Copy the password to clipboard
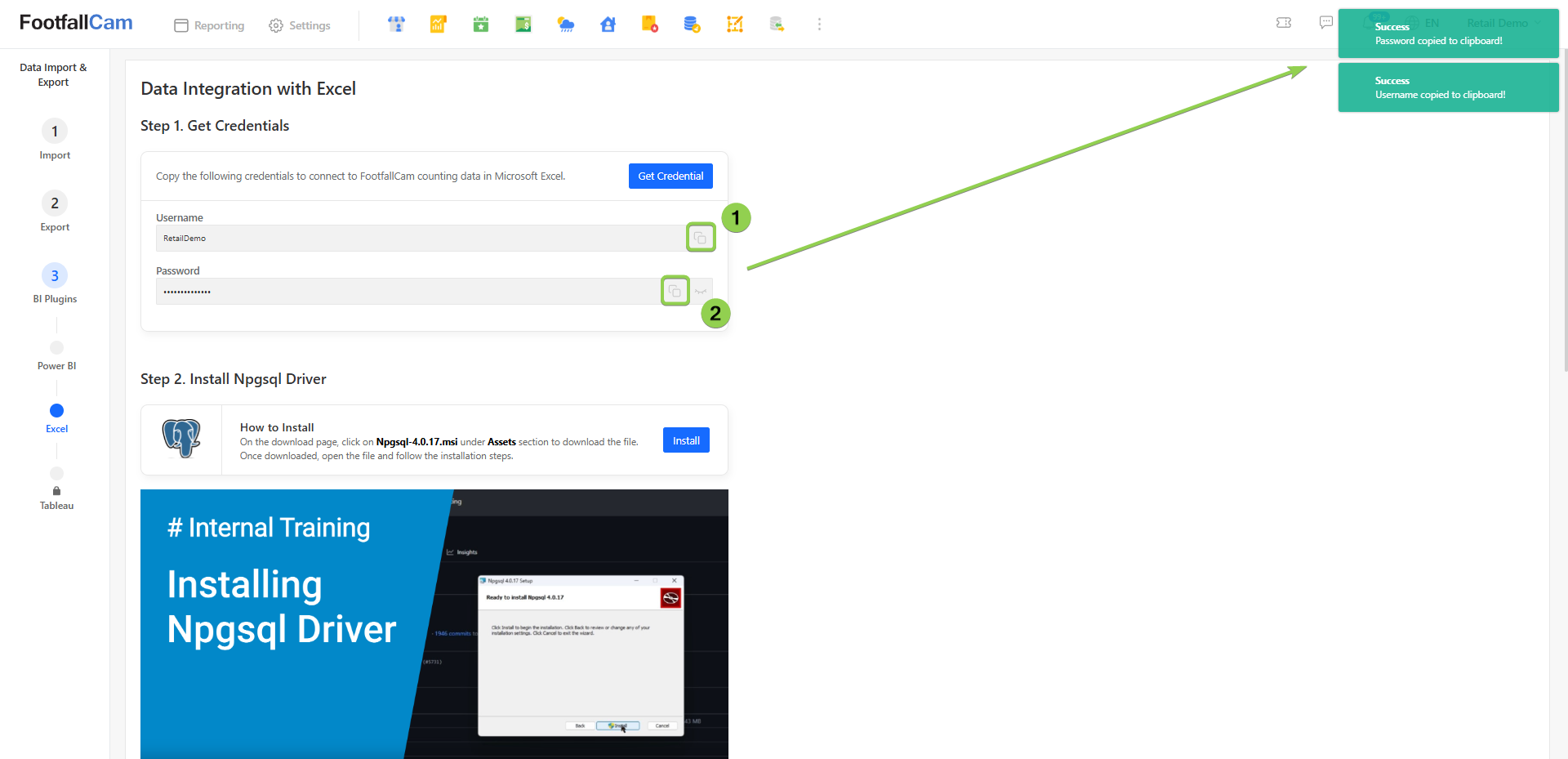 coord(675,291)
